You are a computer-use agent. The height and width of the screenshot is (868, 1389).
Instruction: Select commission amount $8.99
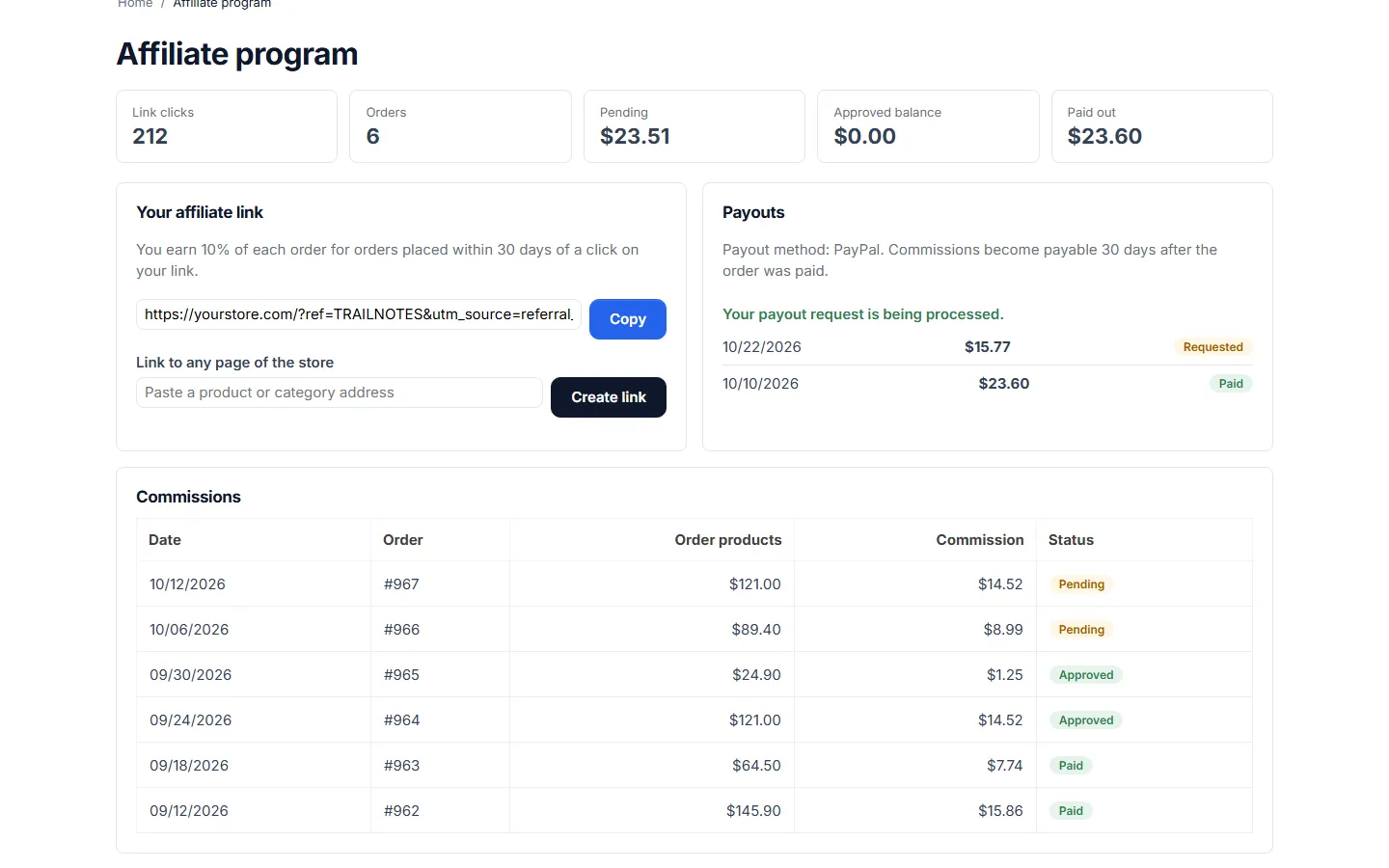click(1003, 630)
